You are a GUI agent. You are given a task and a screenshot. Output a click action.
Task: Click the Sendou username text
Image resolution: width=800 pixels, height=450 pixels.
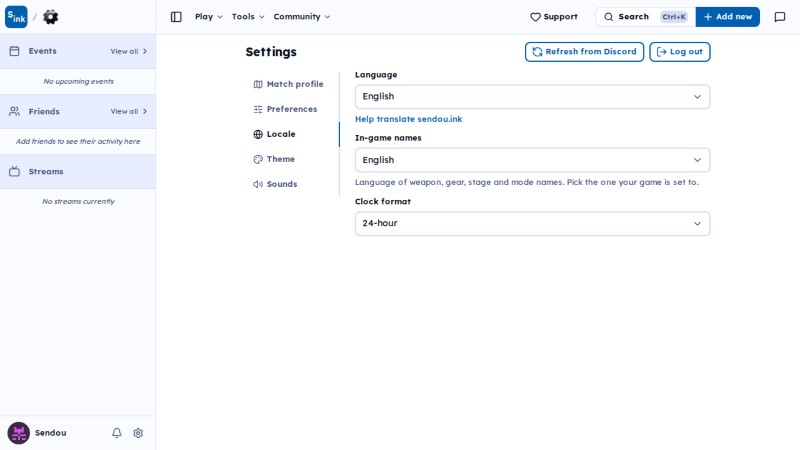(x=51, y=433)
